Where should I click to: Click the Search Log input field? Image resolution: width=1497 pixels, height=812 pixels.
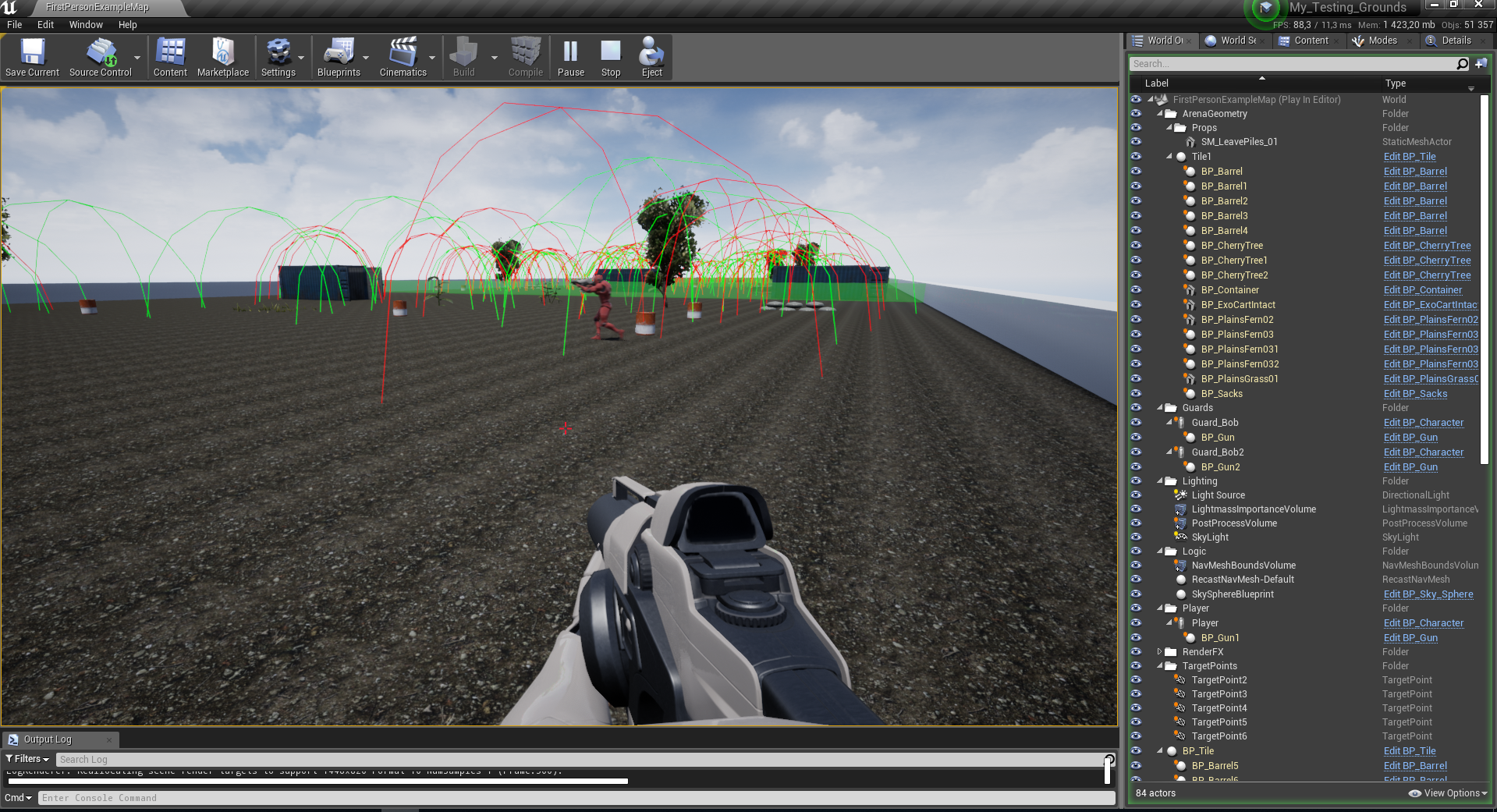click(x=580, y=760)
